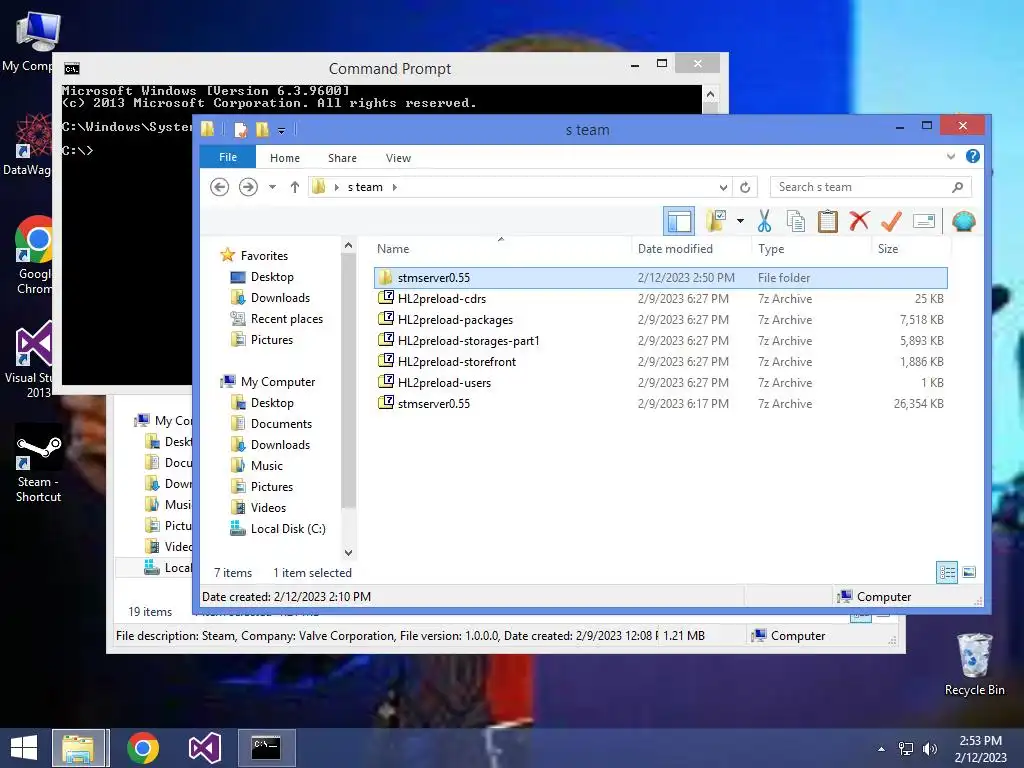
Task: Switch to large icons view in status bar
Action: point(969,572)
